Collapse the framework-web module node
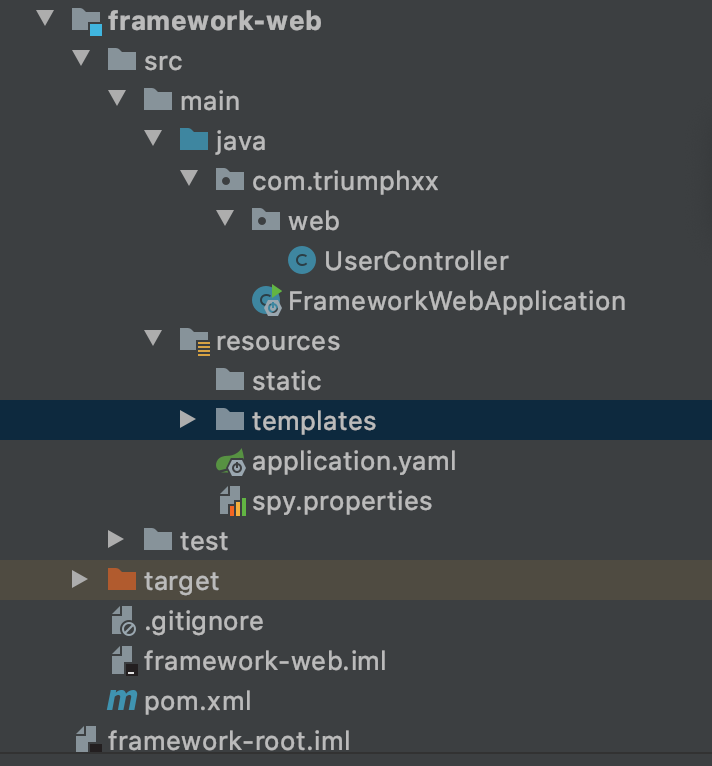This screenshot has height=766, width=712. click(x=45, y=19)
